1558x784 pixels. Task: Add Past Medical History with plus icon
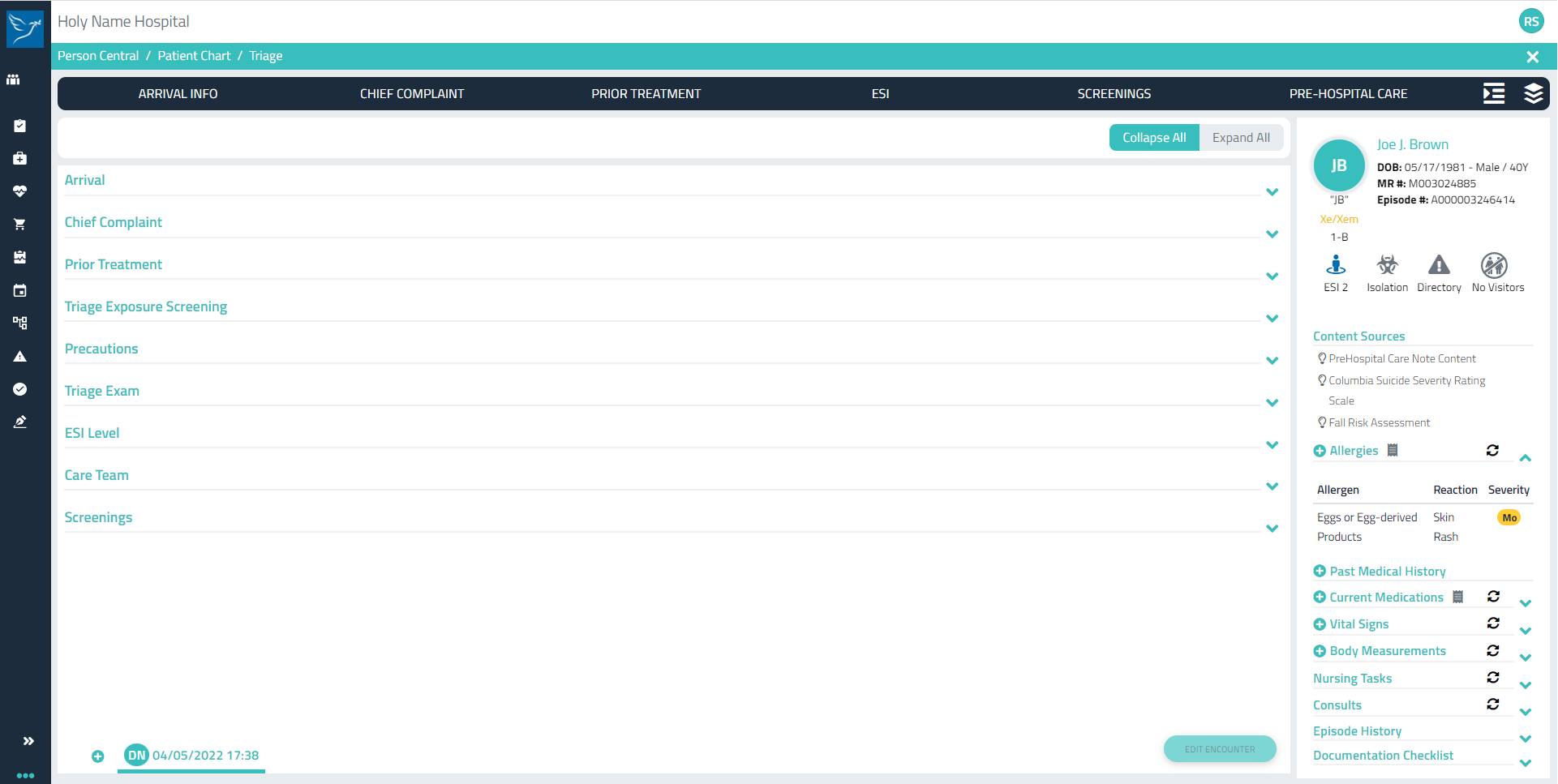tap(1320, 572)
